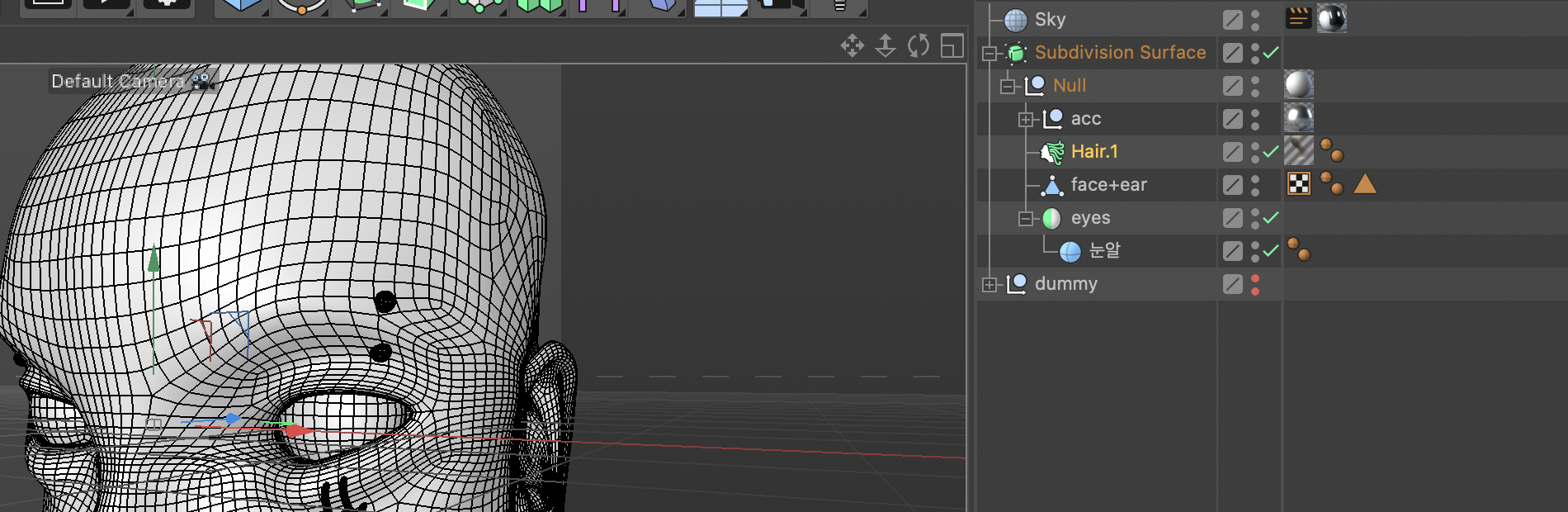Select the orange dots tag on face+ear
Screen dimensions: 1568x512
(1332, 183)
